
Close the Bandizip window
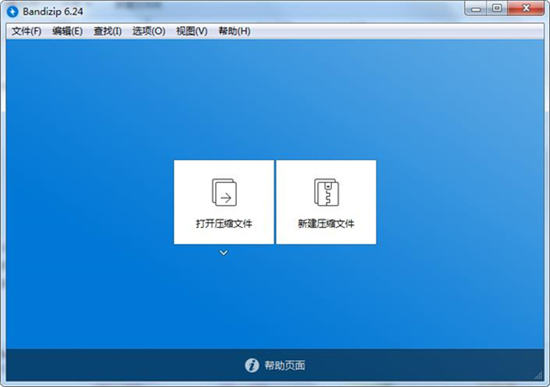point(525,8)
